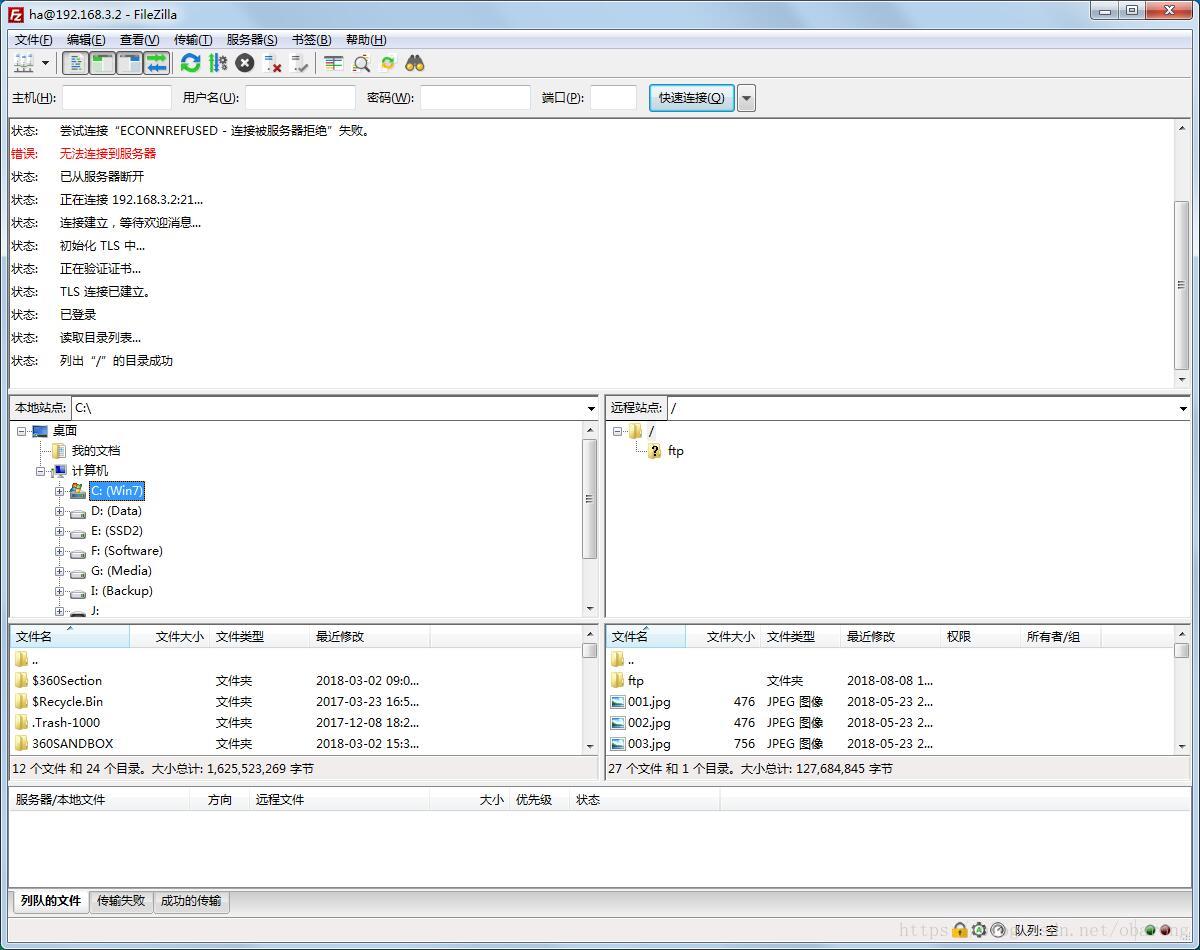Focus the 端口 port field
This screenshot has width=1200, height=950.
(613, 97)
